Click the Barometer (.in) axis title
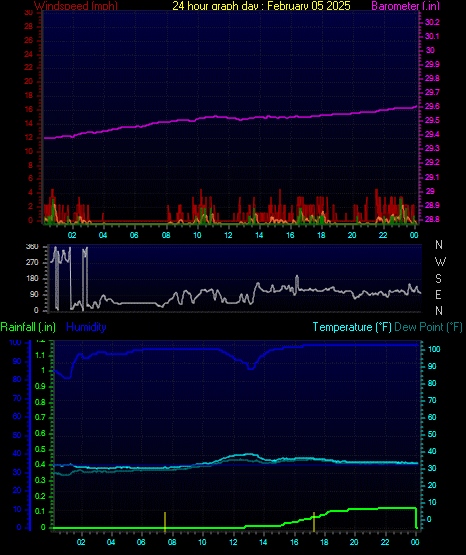This screenshot has width=466, height=555. 405,6
